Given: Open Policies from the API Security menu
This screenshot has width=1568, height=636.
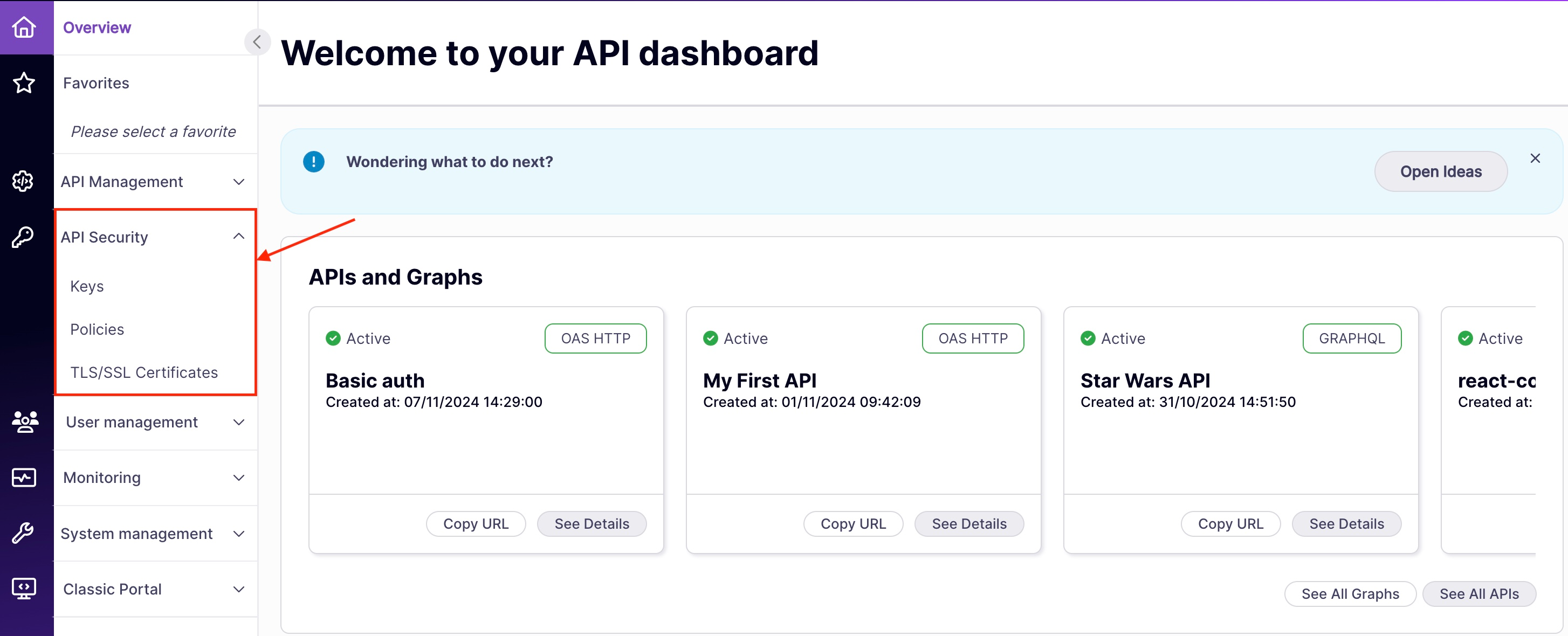Looking at the screenshot, I should (97, 329).
